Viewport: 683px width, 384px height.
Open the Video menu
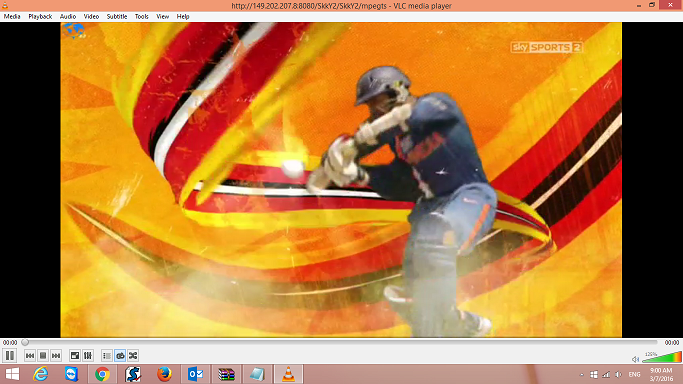coord(91,17)
